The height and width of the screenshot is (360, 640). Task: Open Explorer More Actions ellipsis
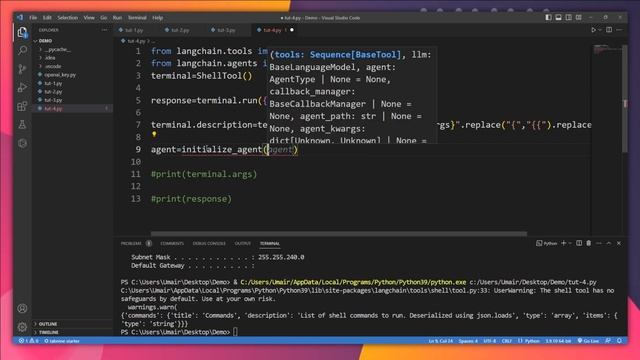coord(104,30)
